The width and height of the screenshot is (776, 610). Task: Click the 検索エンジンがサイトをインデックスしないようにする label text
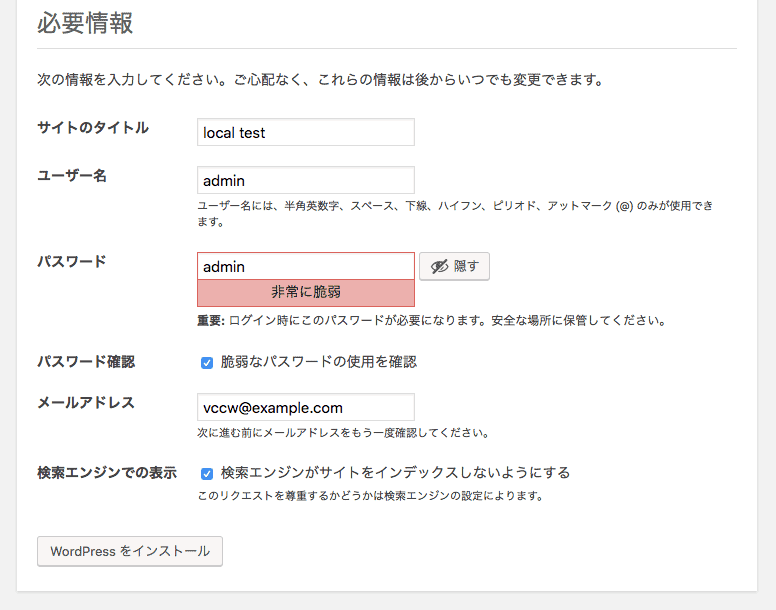click(395, 472)
